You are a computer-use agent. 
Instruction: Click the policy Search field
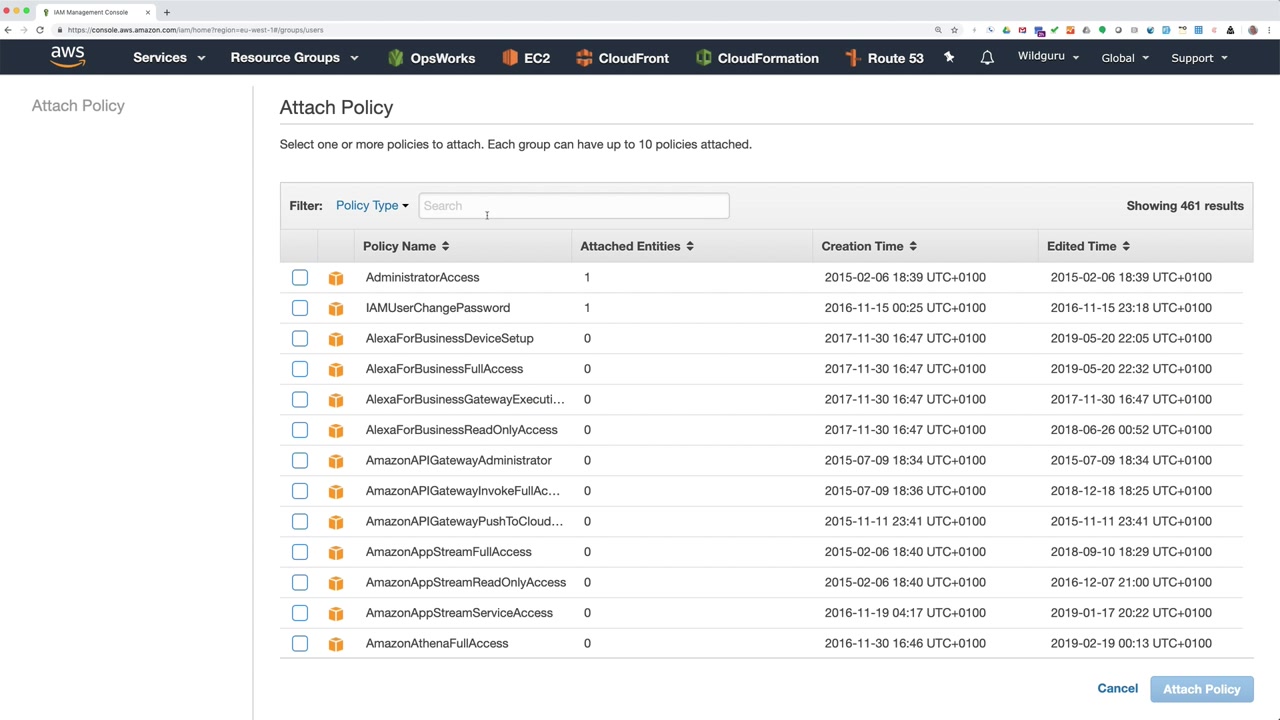click(574, 206)
